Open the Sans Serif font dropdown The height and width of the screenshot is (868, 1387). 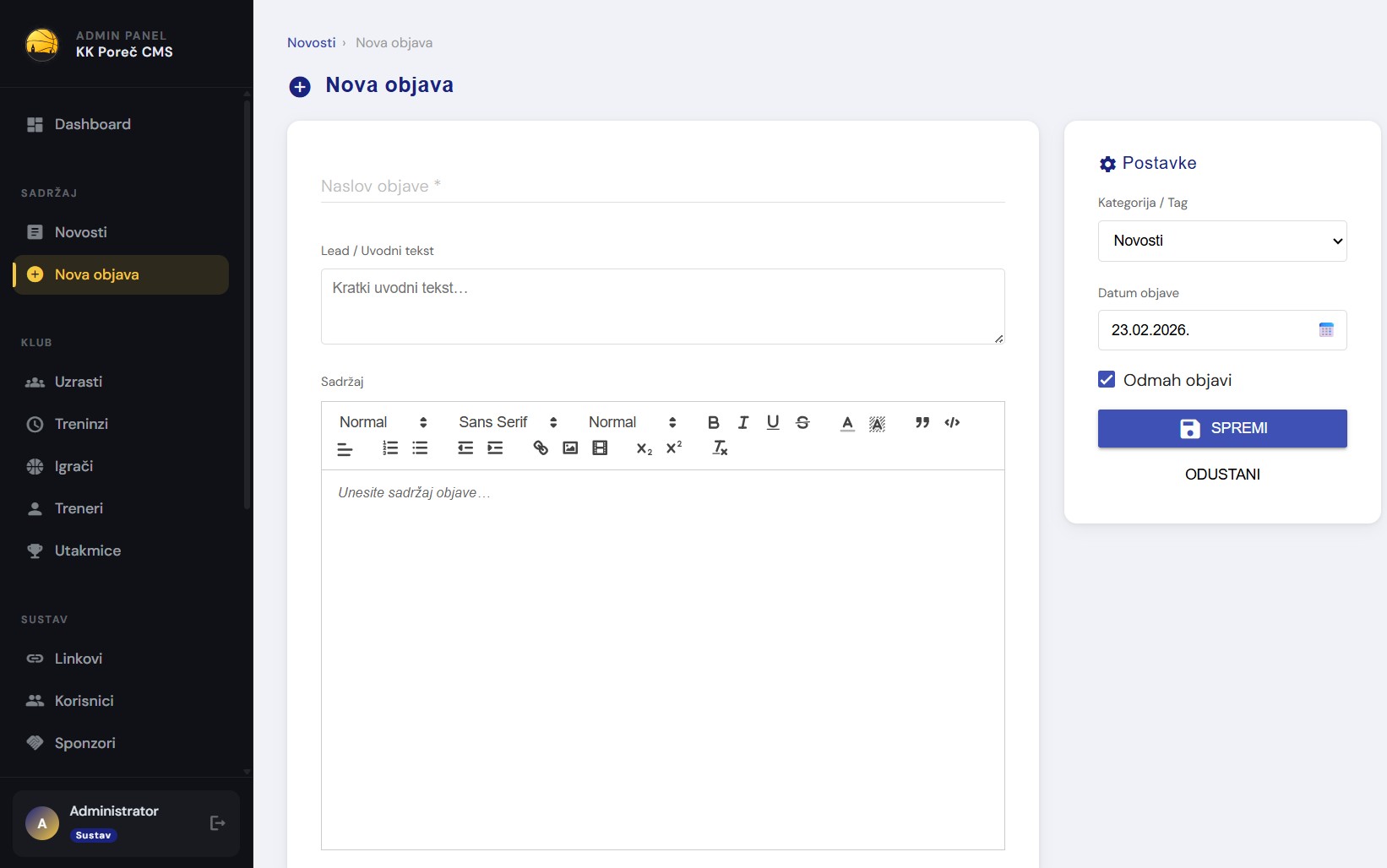point(508,422)
